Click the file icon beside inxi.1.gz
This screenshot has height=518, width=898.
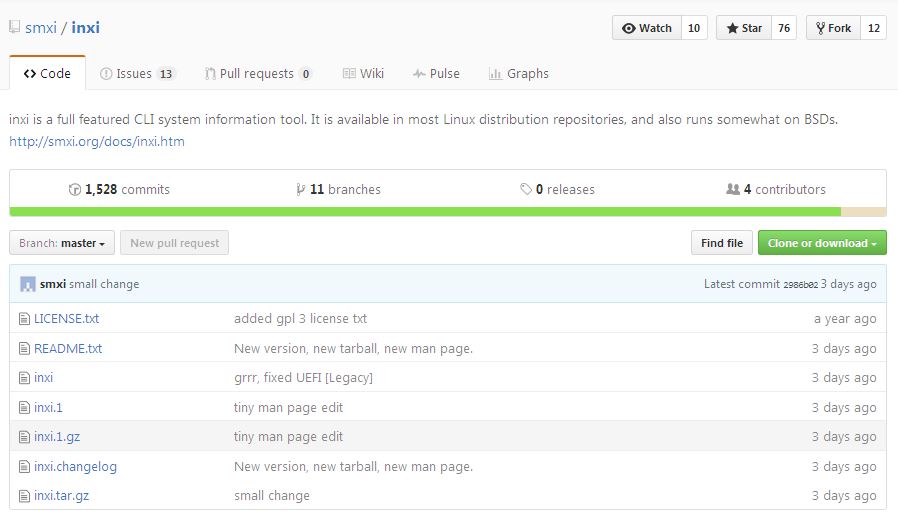coord(24,437)
